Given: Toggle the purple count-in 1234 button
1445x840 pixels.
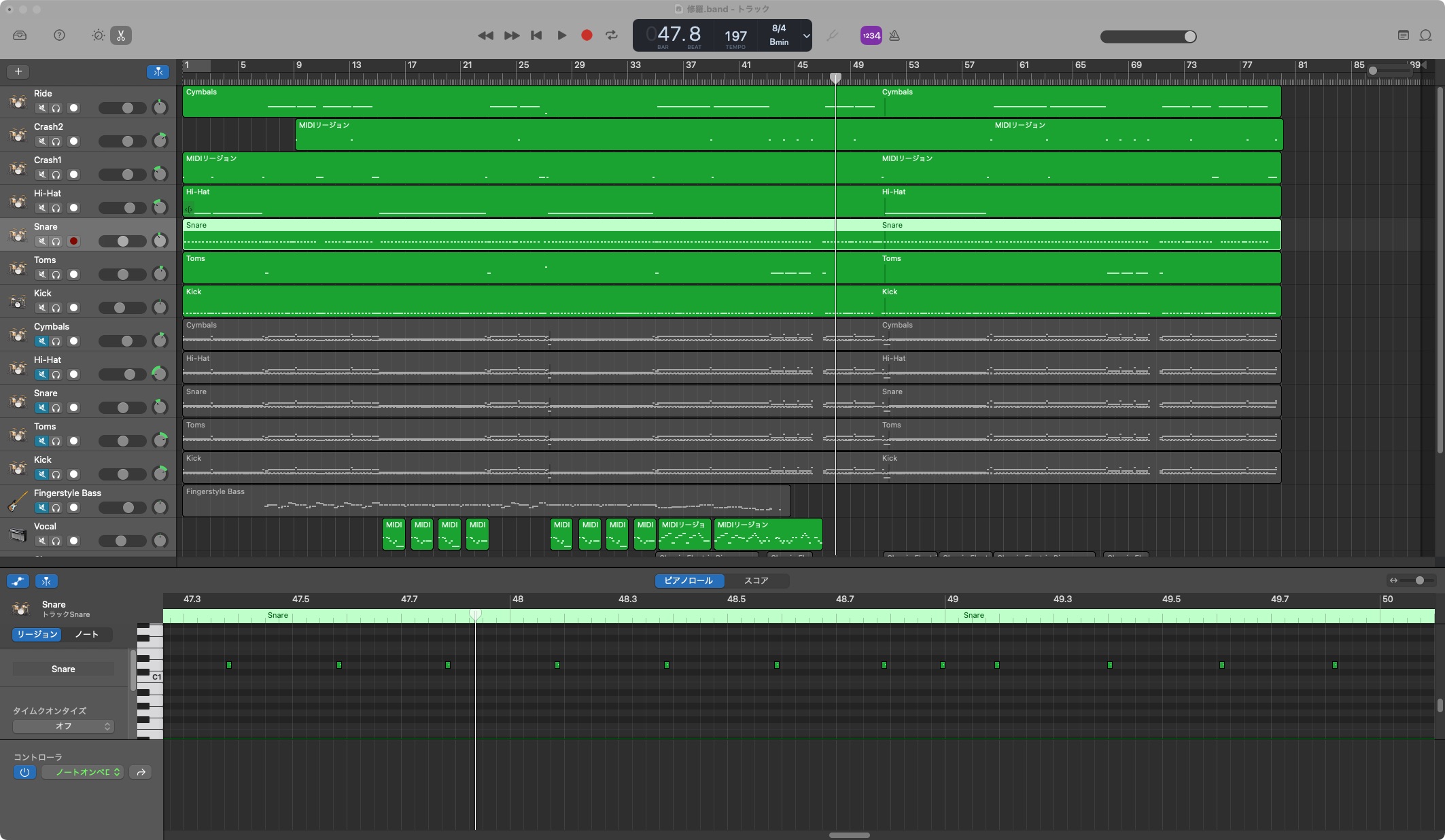Looking at the screenshot, I should point(871,35).
